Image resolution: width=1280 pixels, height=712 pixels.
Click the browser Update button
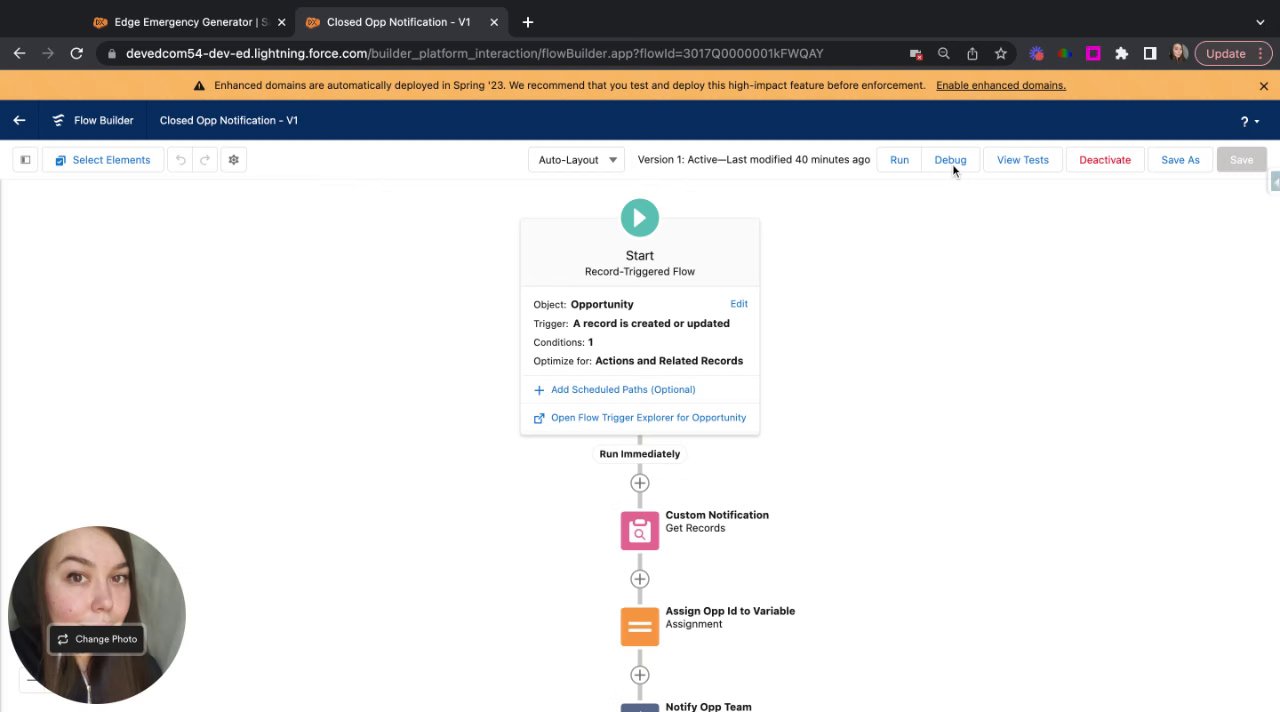tap(1233, 54)
